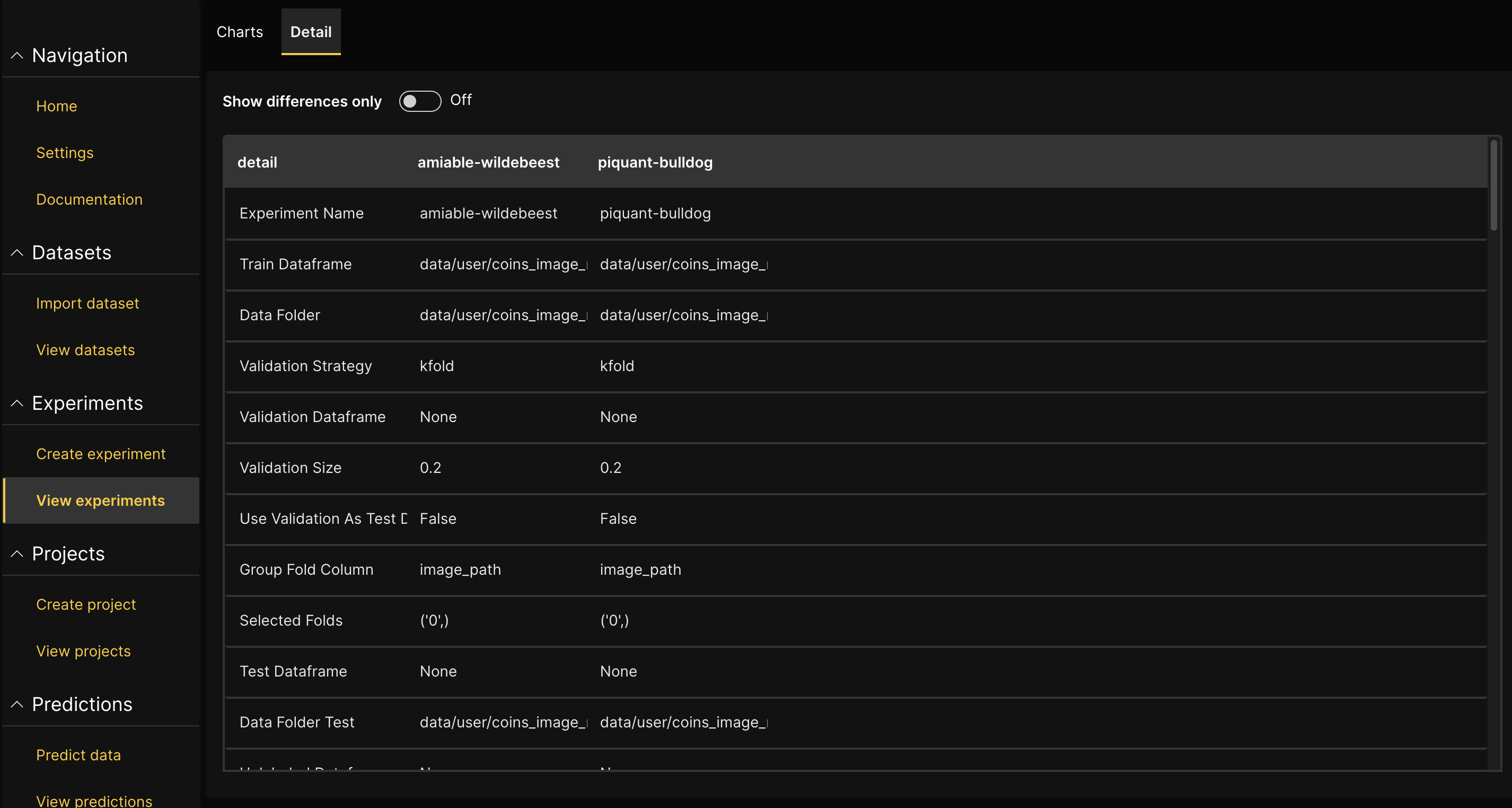This screenshot has height=808, width=1512.
Task: Click Group Fold Column row label
Action: point(306,570)
